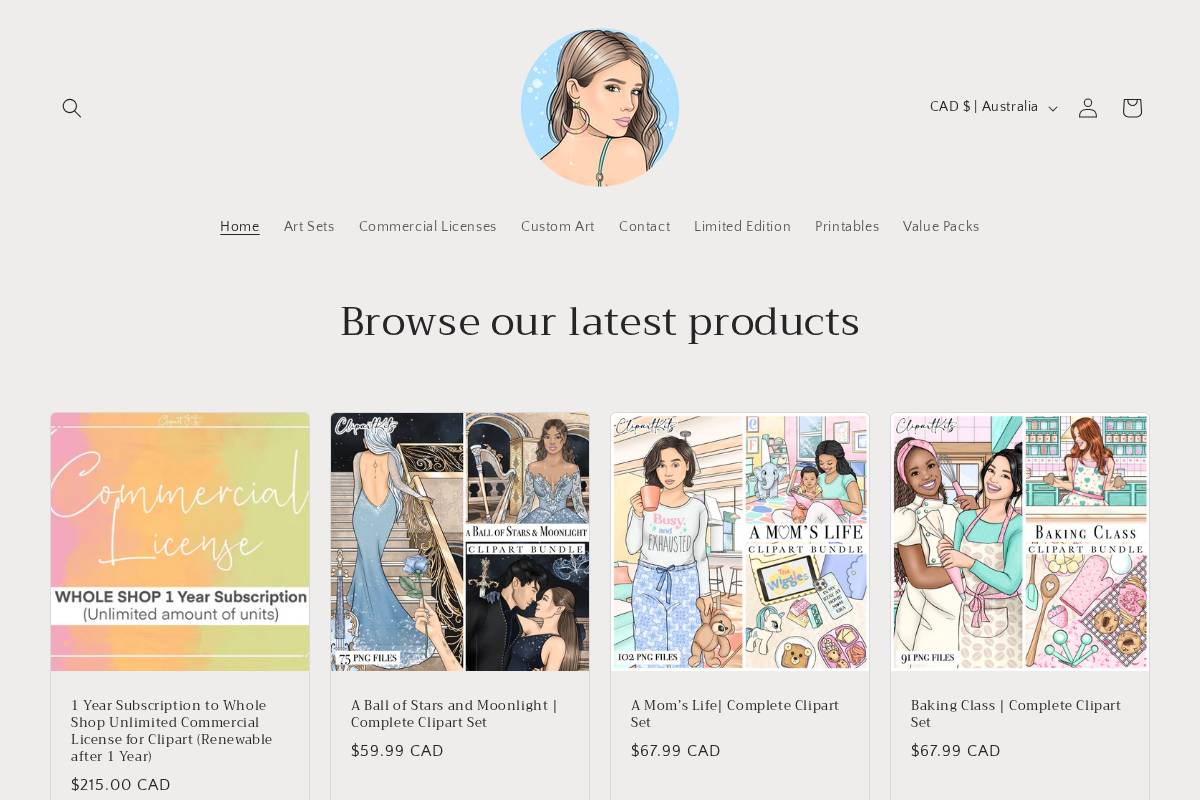
Task: Expand the CAD $ | Australia selector
Action: pos(993,107)
